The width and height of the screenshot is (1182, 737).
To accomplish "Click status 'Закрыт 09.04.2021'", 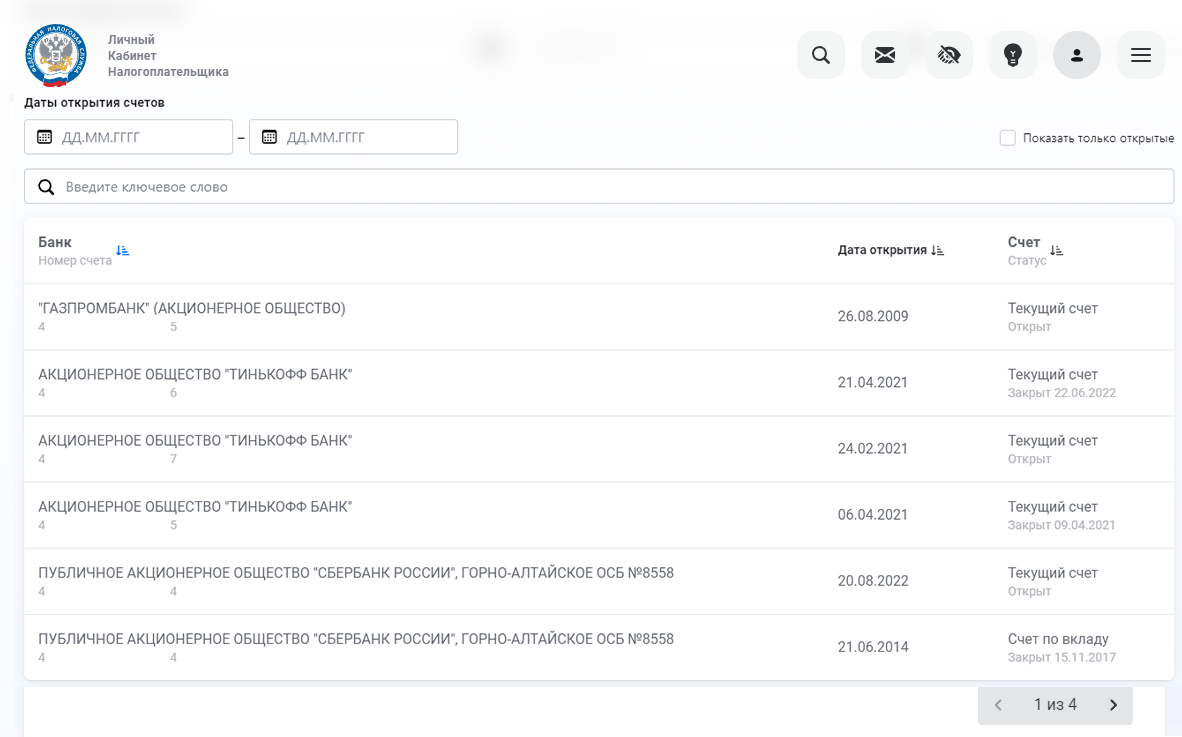I will coord(1061,525).
